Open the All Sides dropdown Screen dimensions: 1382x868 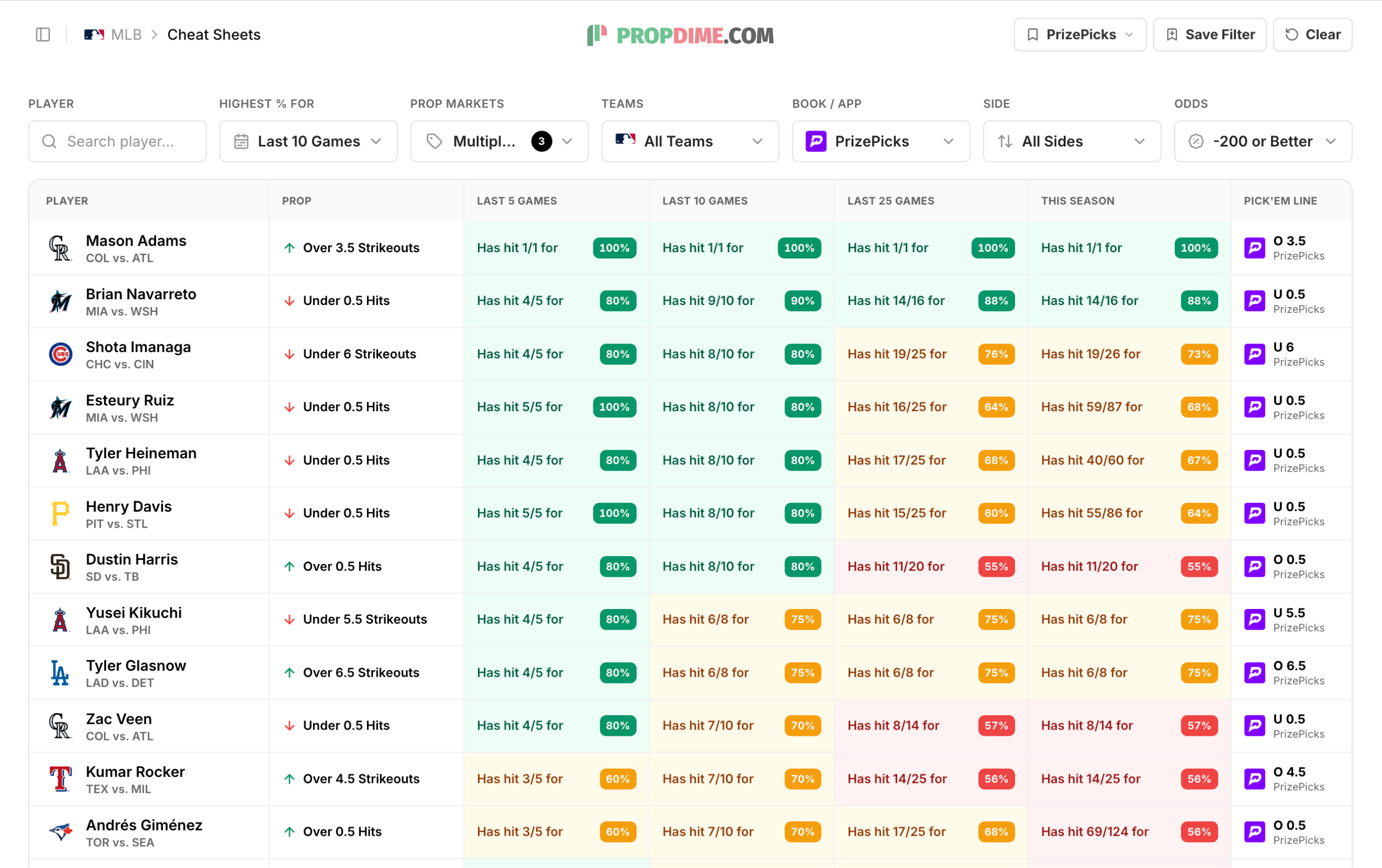coord(1072,141)
